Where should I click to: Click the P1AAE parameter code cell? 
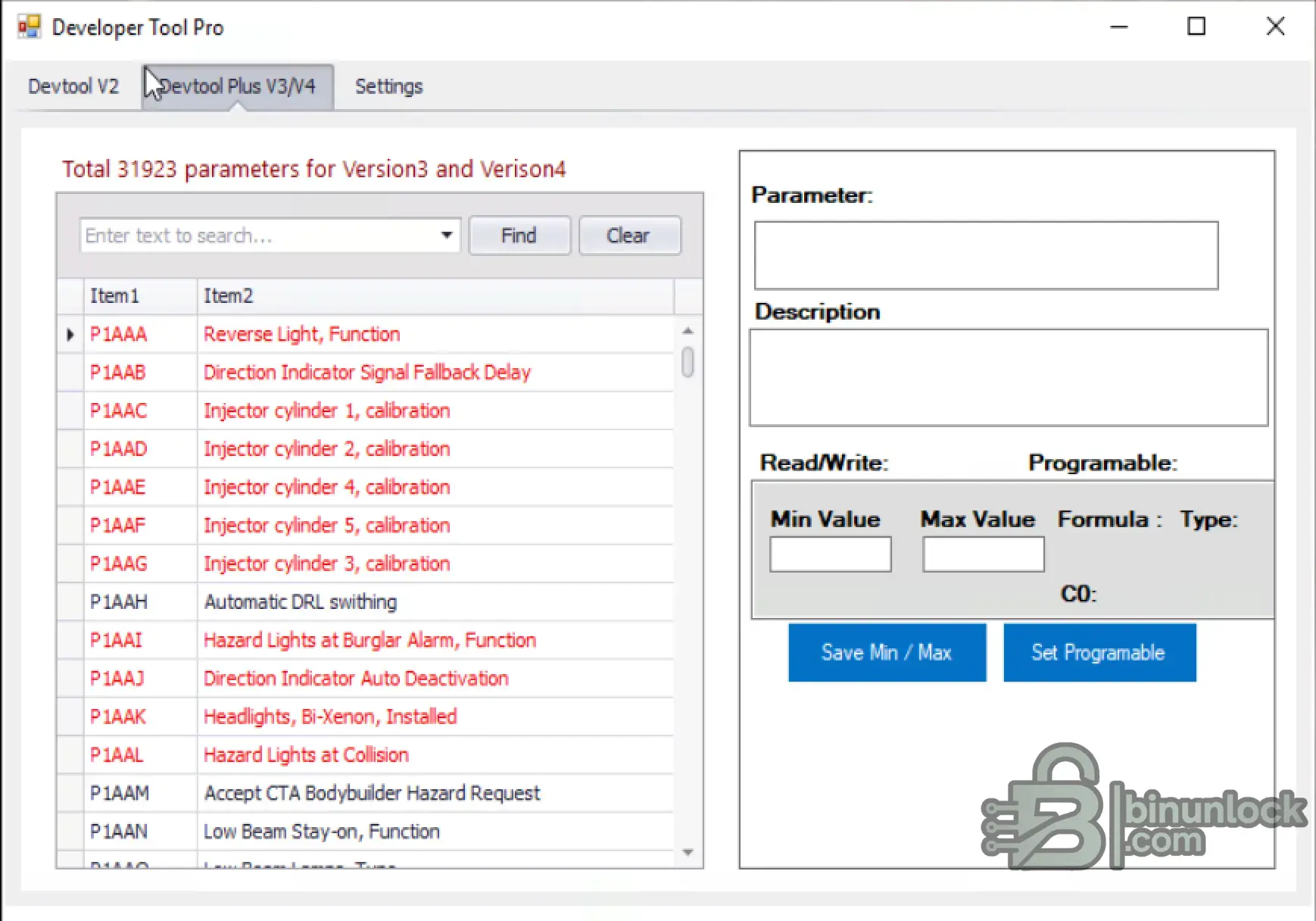[140, 487]
